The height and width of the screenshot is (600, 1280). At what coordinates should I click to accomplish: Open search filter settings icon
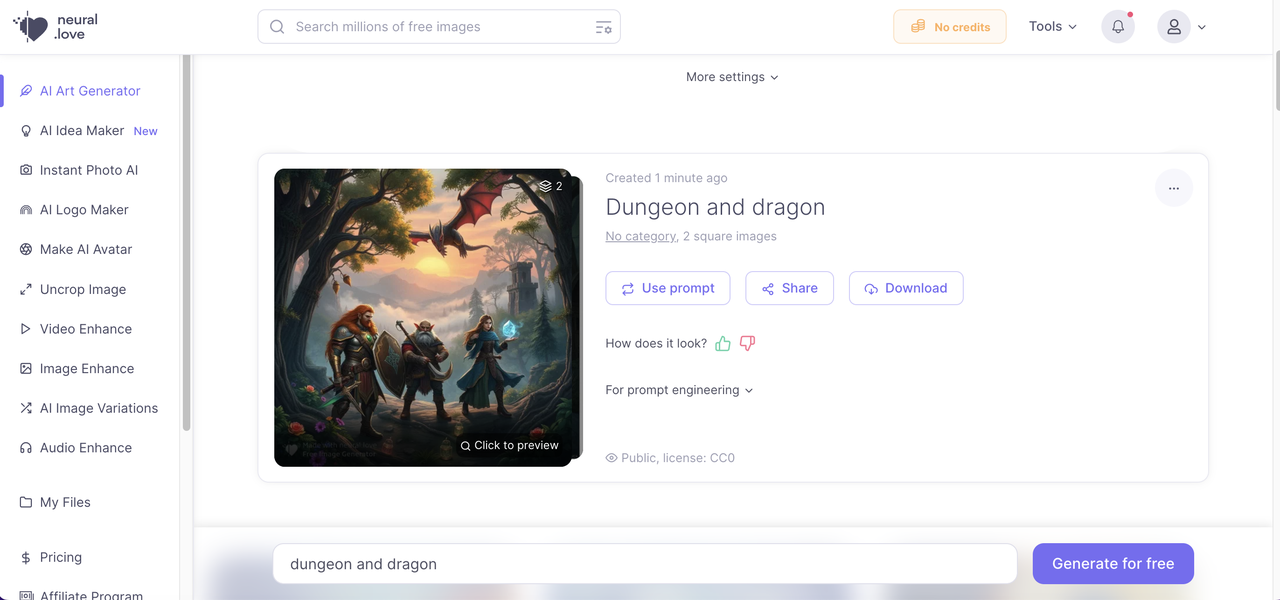click(603, 27)
